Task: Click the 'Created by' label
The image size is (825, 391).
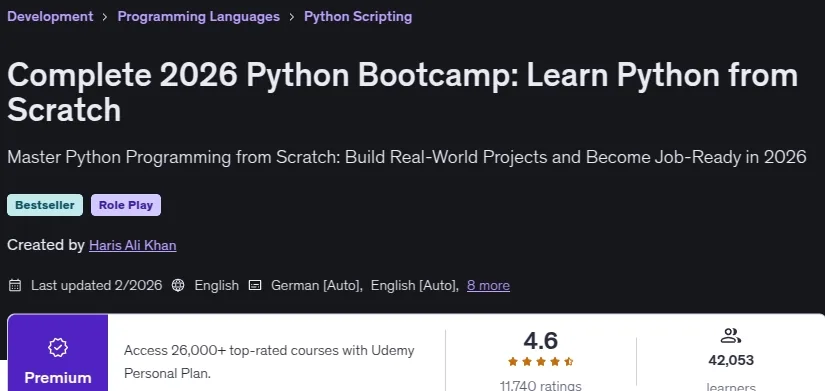Action: pos(46,245)
